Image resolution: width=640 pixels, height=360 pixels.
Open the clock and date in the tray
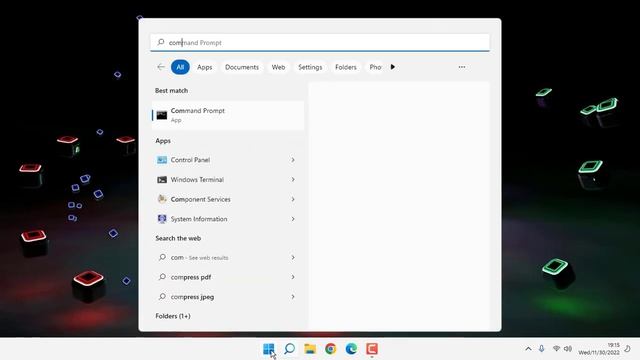599,349
